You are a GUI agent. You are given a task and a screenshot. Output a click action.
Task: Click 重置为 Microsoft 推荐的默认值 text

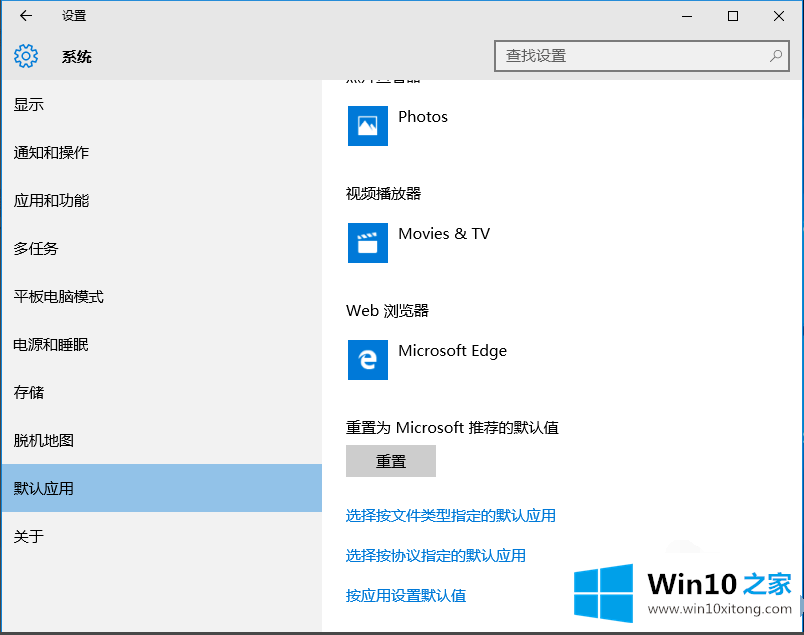coord(452,427)
